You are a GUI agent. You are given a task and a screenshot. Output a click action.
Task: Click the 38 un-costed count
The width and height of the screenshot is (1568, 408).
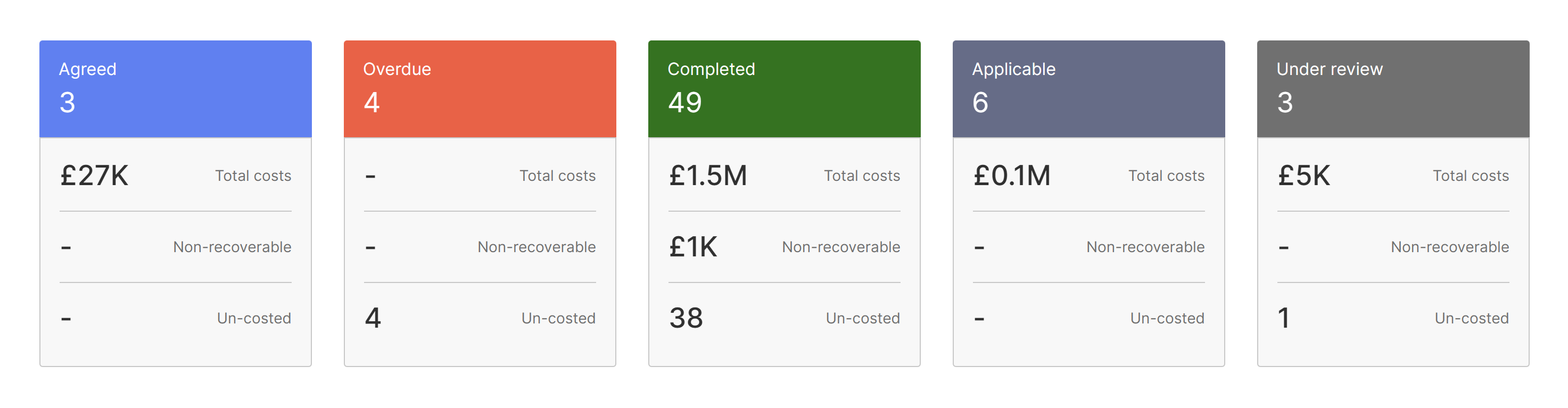(686, 318)
